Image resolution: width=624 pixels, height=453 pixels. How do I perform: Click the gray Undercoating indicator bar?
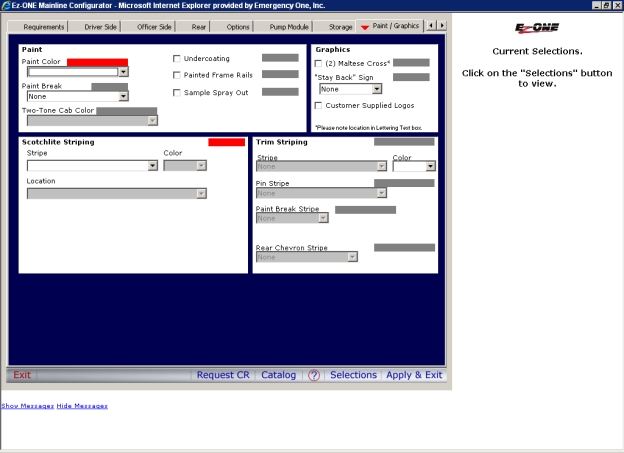280,58
